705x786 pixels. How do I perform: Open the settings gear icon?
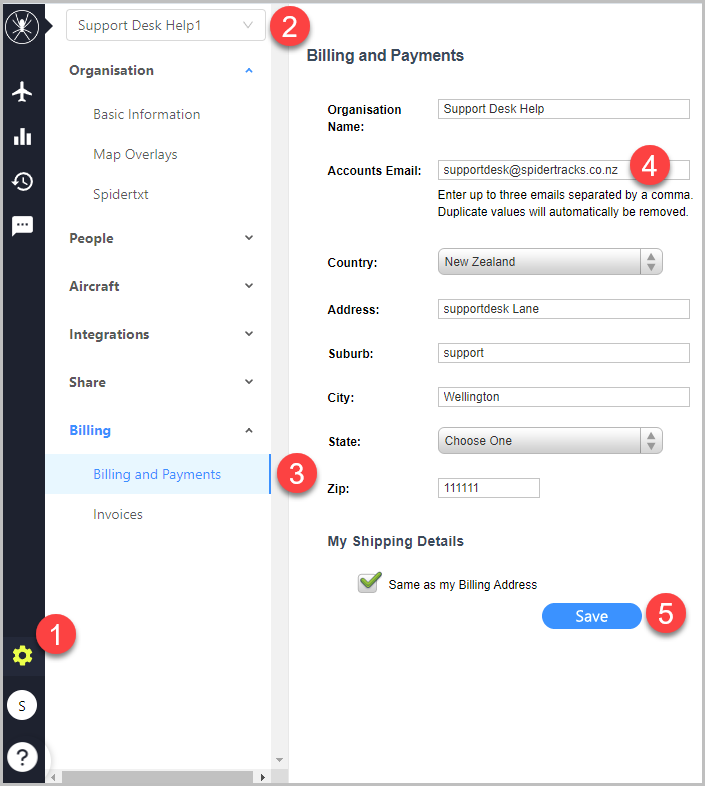tap(22, 656)
